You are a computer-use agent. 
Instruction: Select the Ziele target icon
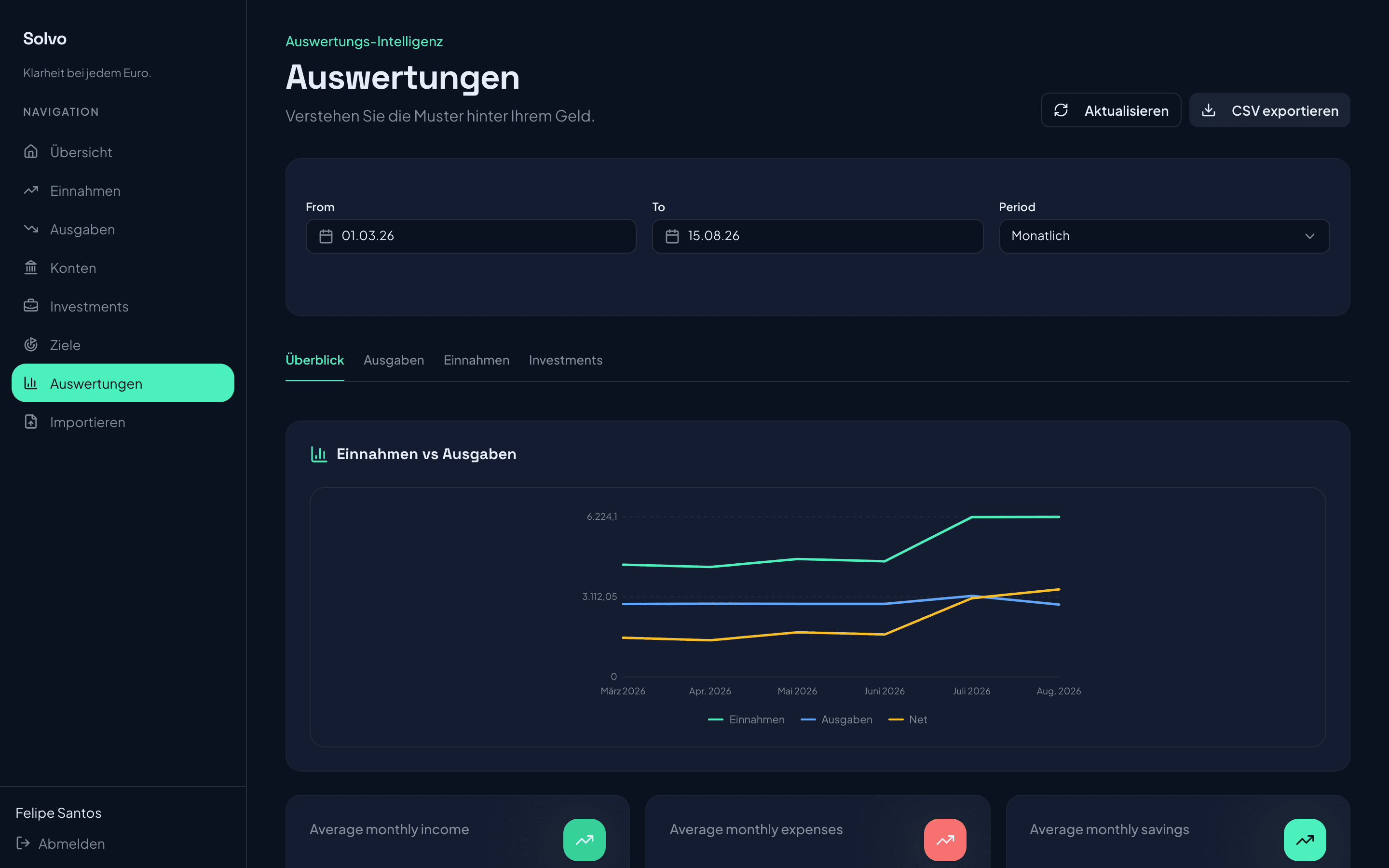(31, 344)
